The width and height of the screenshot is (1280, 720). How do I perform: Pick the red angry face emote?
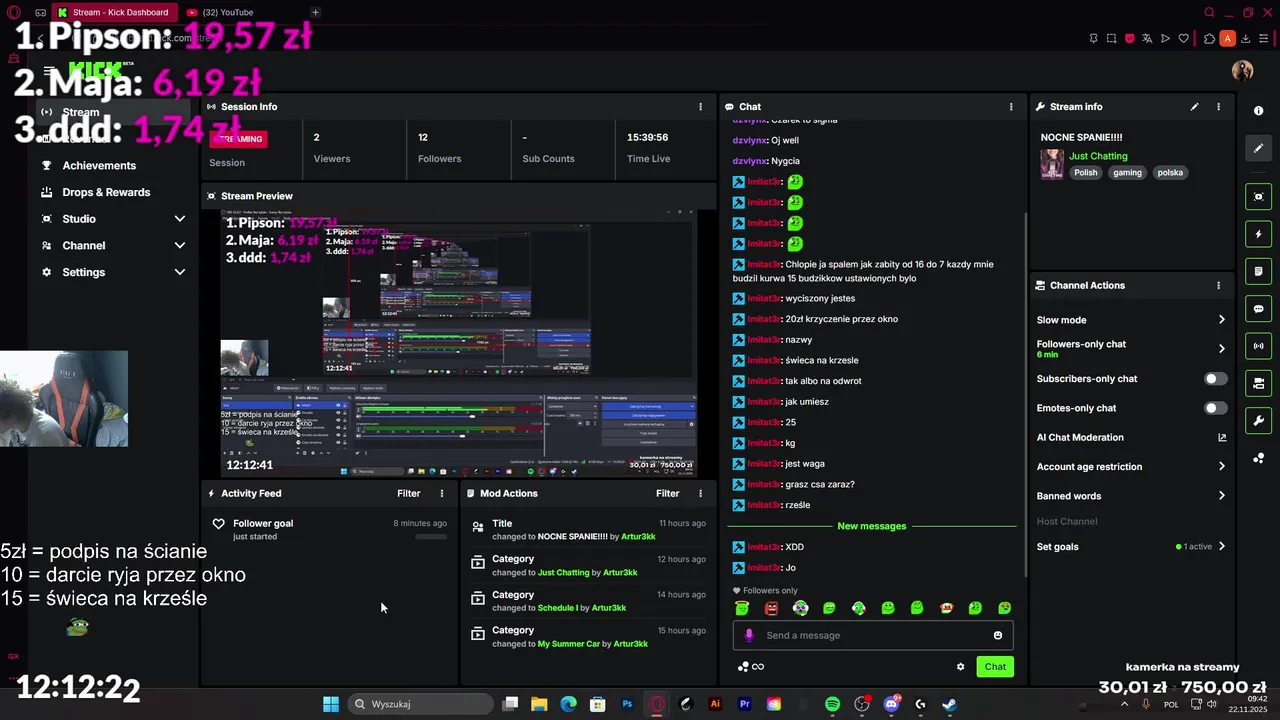[771, 608]
